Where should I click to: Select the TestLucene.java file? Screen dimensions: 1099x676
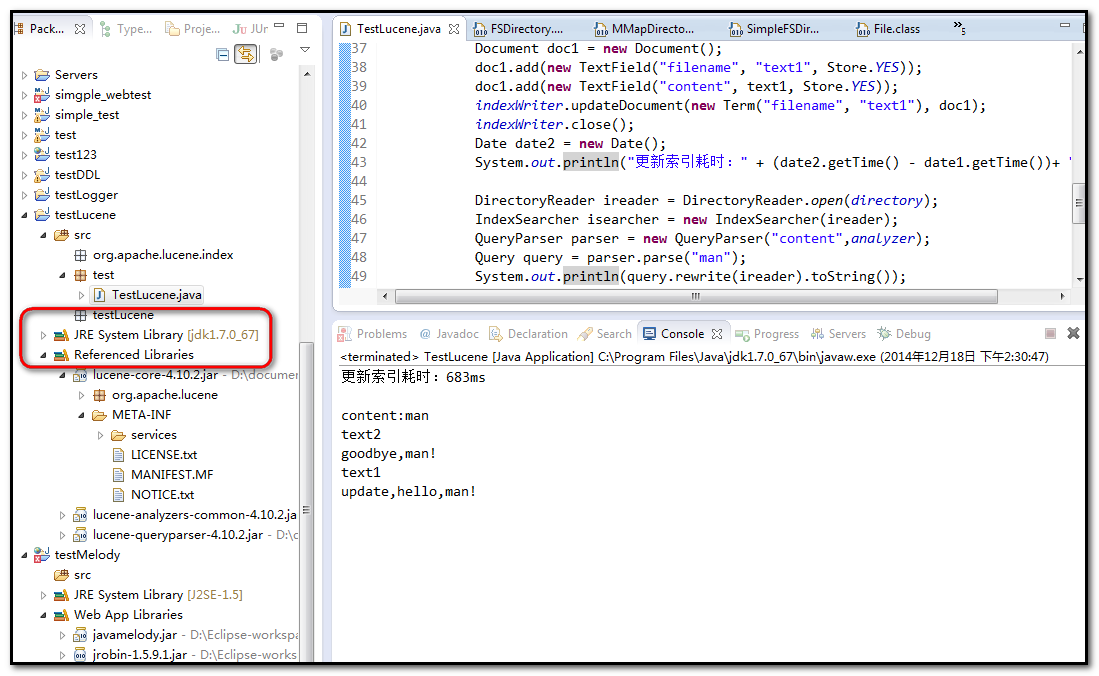pyautogui.click(x=148, y=295)
